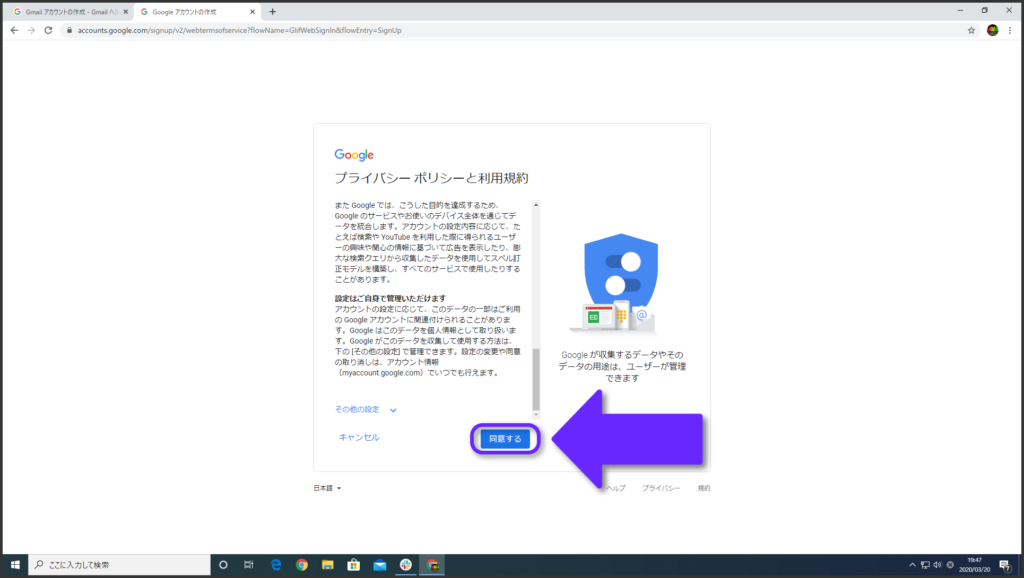Open the Chrome profile avatar

click(992, 30)
